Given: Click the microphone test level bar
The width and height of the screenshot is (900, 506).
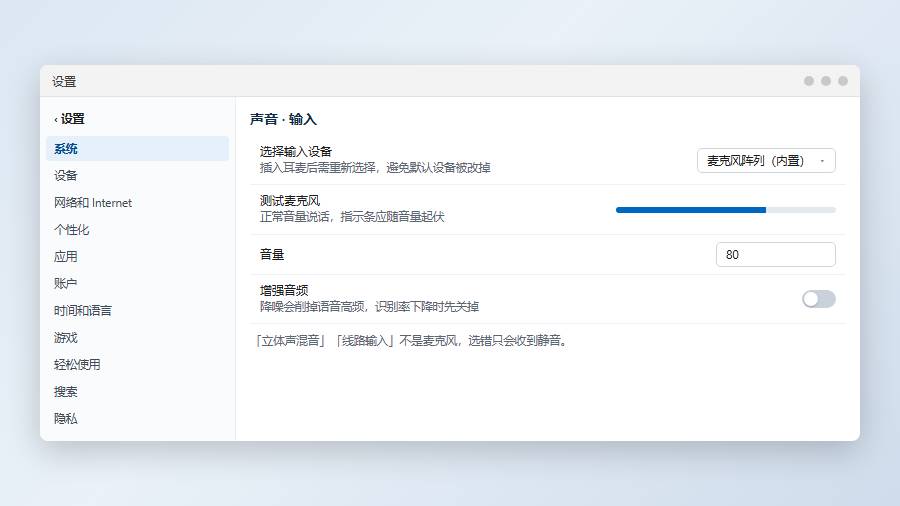Looking at the screenshot, I should point(726,210).
